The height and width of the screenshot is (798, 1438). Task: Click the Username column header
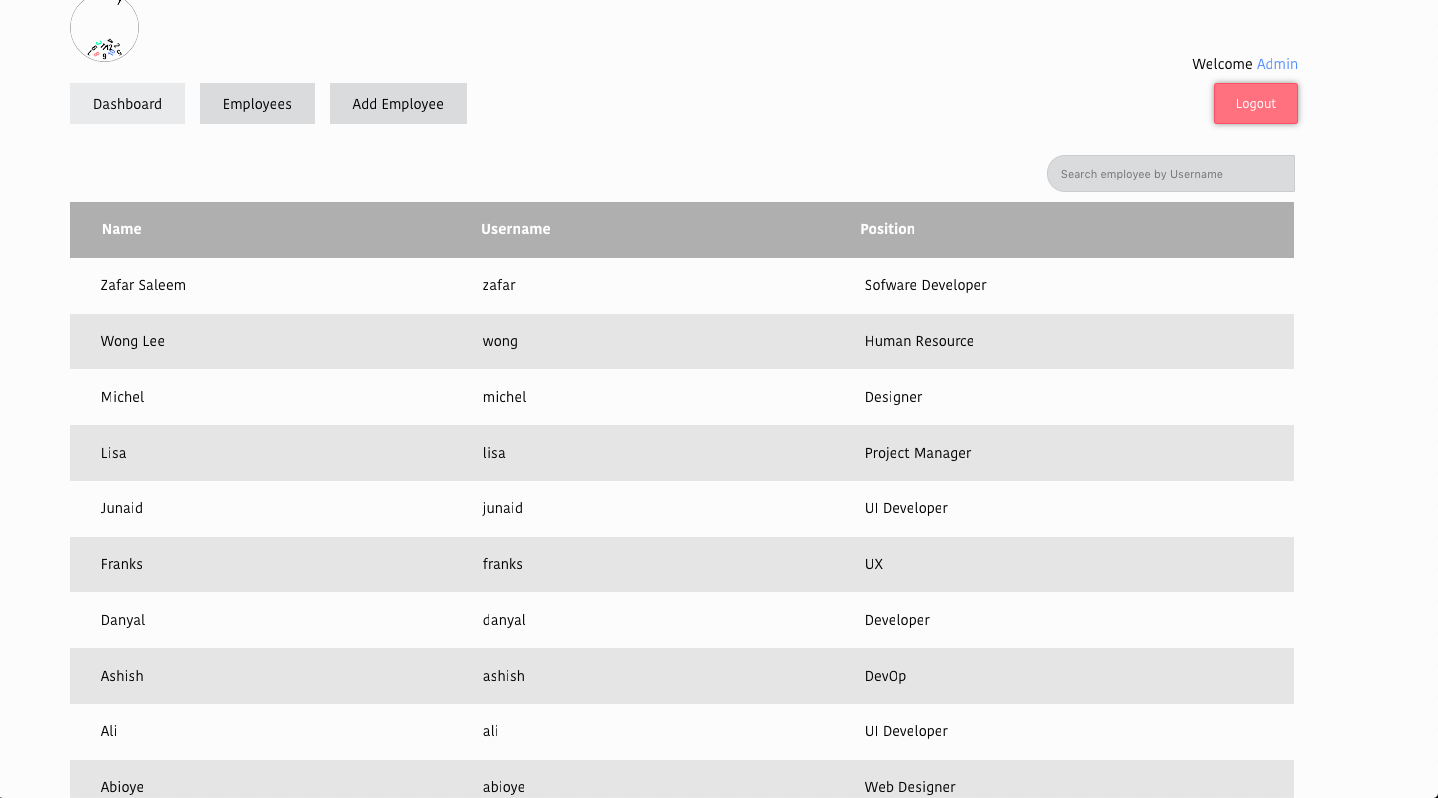coord(515,229)
